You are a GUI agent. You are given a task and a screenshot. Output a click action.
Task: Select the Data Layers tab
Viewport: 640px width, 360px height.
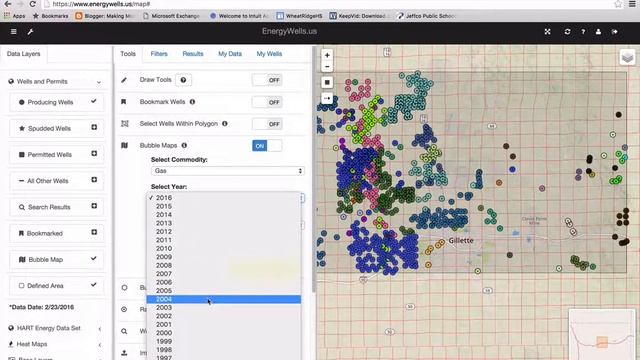(x=24, y=54)
